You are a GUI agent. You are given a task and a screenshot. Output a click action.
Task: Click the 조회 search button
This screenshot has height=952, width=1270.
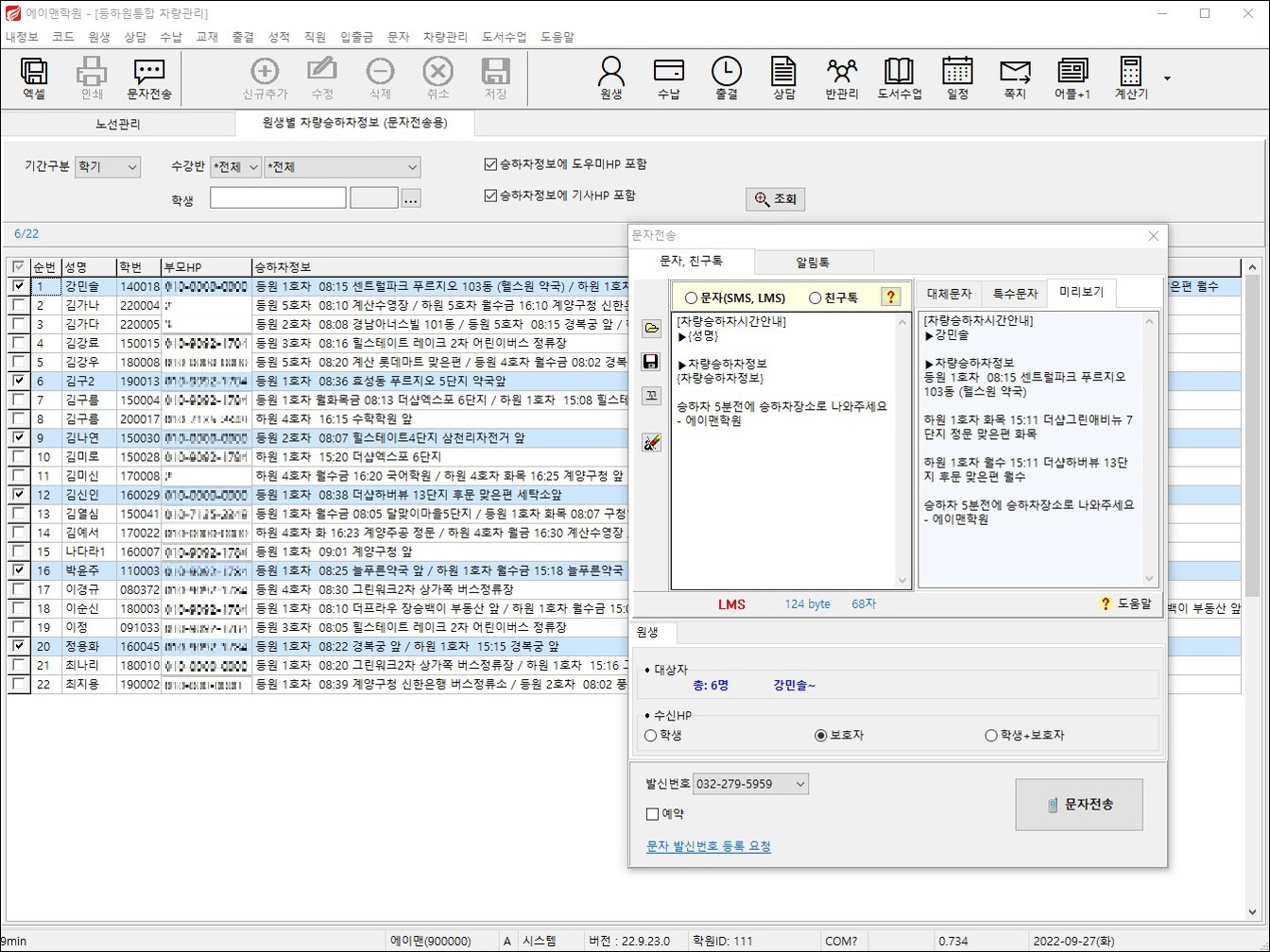[775, 199]
